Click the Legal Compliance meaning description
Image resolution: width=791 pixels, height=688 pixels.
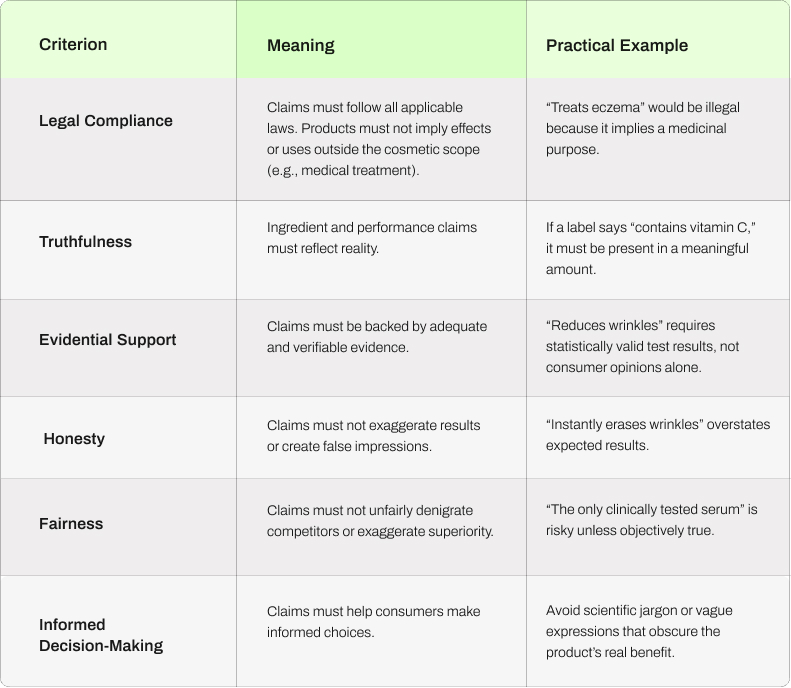click(379, 139)
